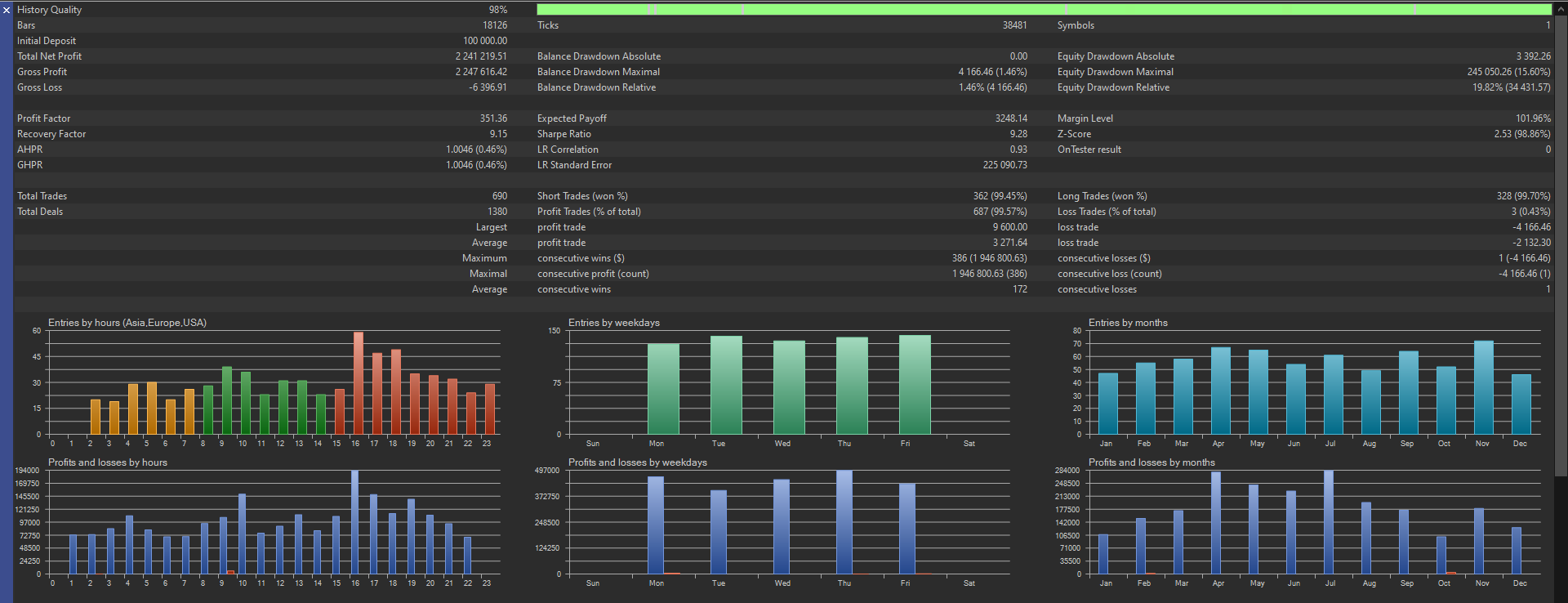Click the Profits and losses by hours title
This screenshot has height=603, width=1568.
point(108,462)
